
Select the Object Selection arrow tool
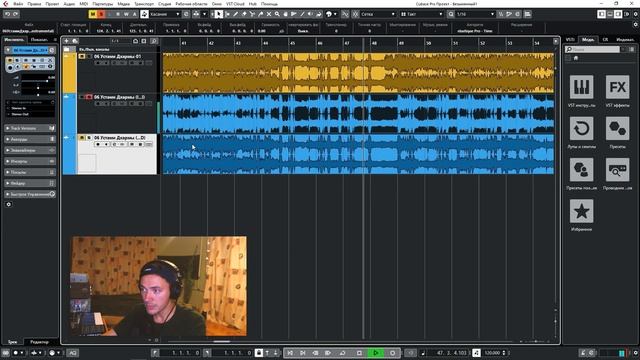pyautogui.click(x=219, y=14)
